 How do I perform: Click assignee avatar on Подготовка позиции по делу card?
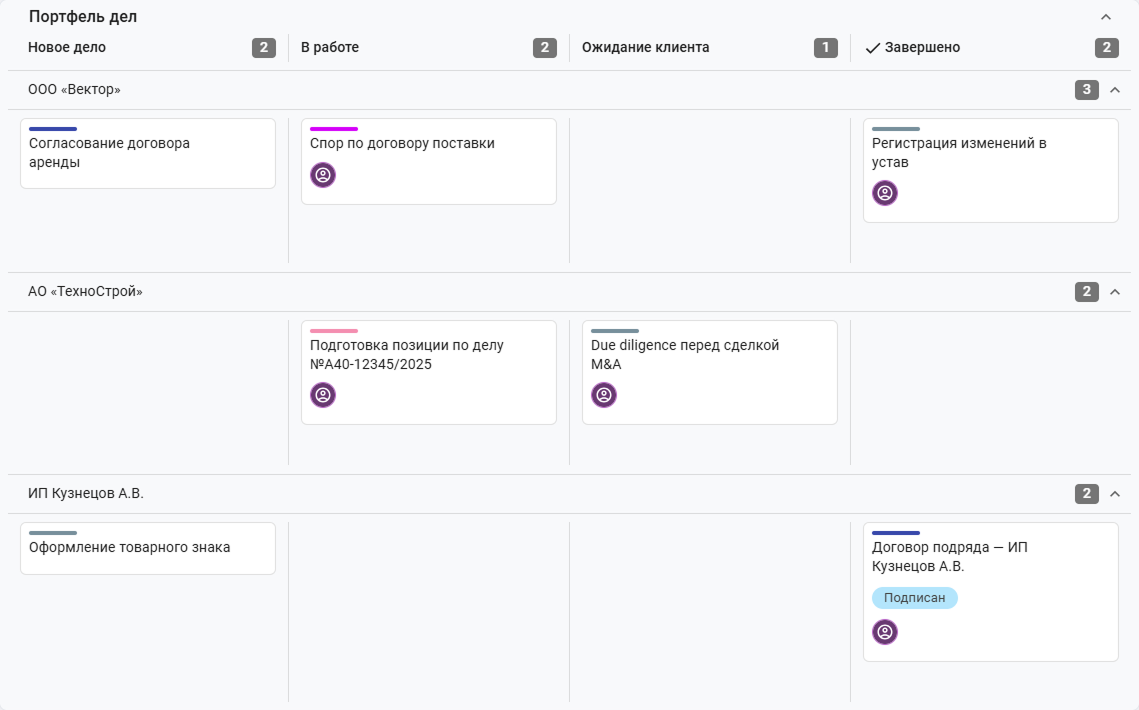coord(323,395)
